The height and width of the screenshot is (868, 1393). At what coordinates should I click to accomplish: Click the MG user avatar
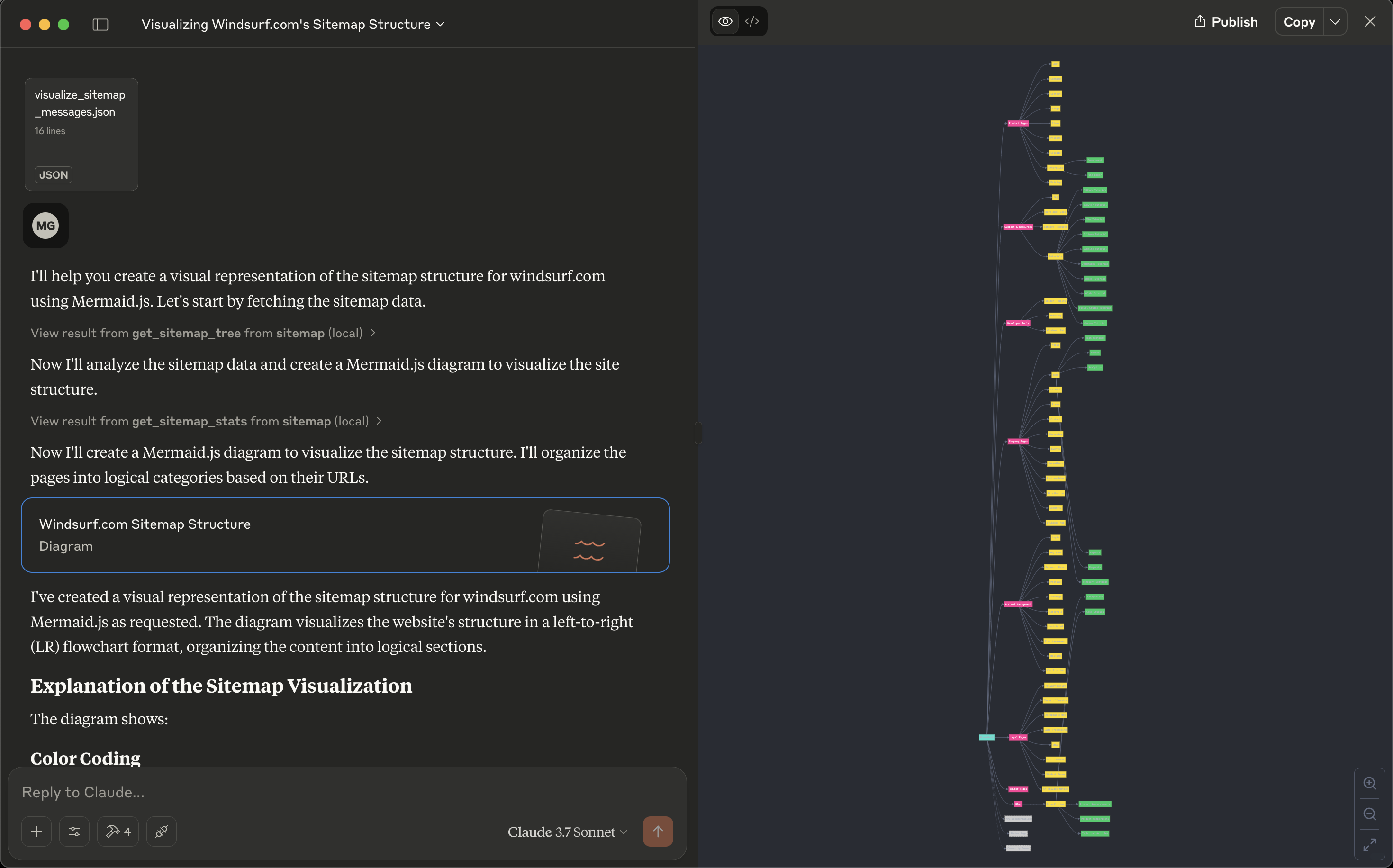[45, 226]
